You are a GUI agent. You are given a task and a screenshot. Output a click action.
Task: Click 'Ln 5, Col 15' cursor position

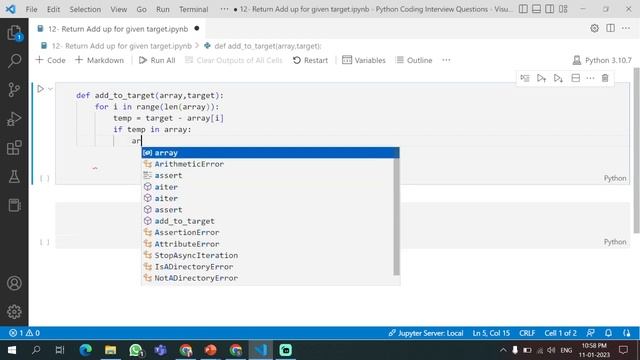(491, 333)
